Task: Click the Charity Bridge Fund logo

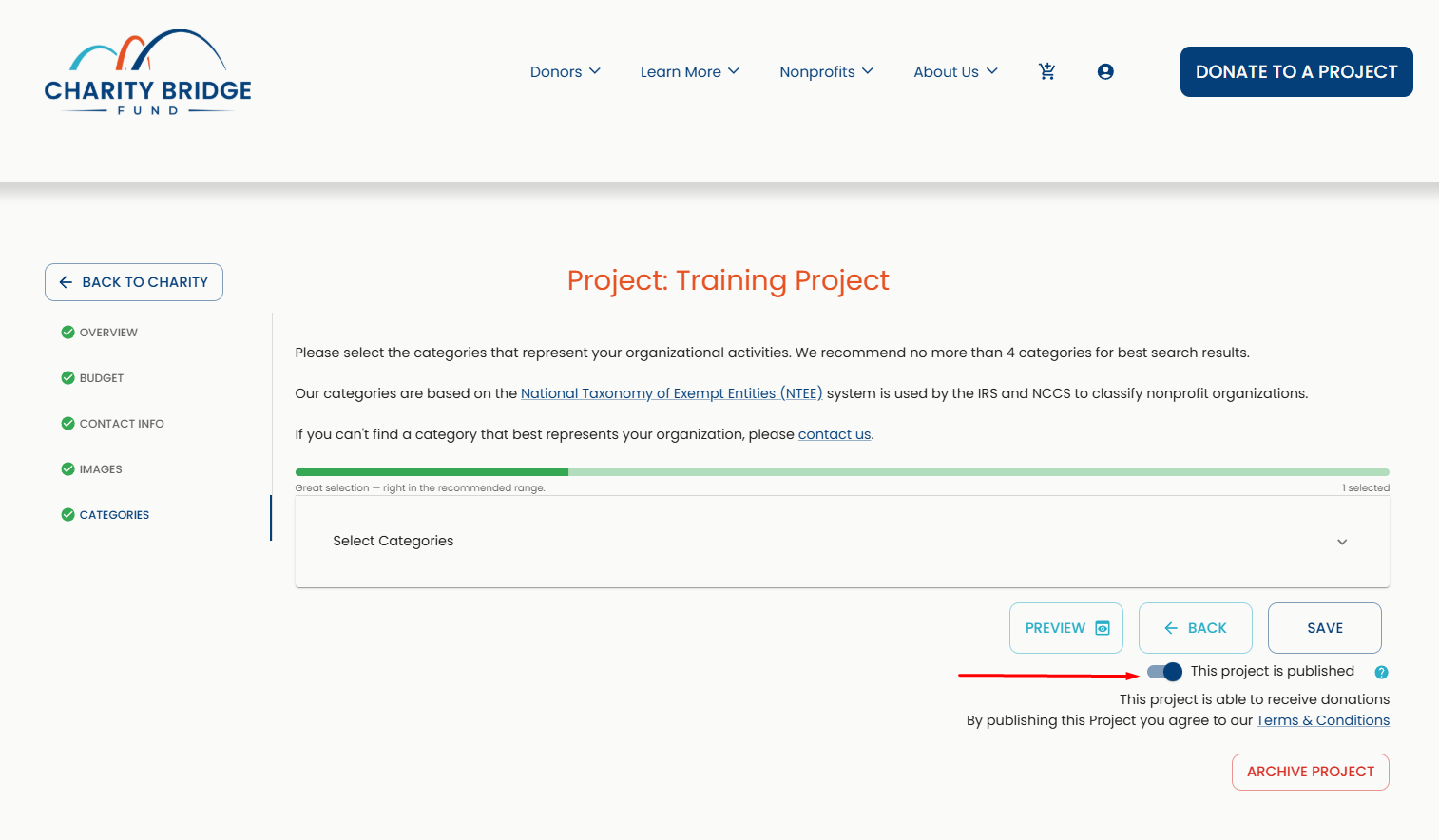Action: [x=147, y=72]
